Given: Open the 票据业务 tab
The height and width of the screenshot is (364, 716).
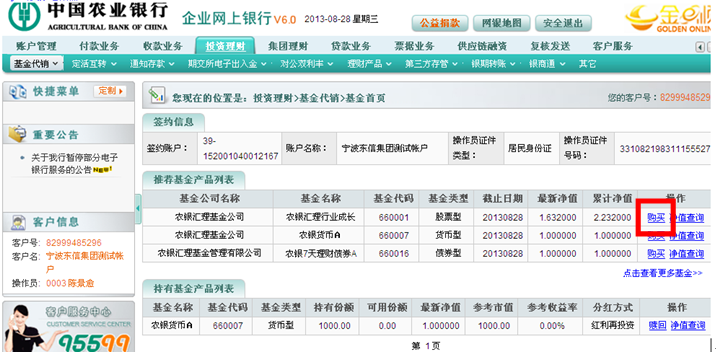Looking at the screenshot, I should pyautogui.click(x=414, y=46).
